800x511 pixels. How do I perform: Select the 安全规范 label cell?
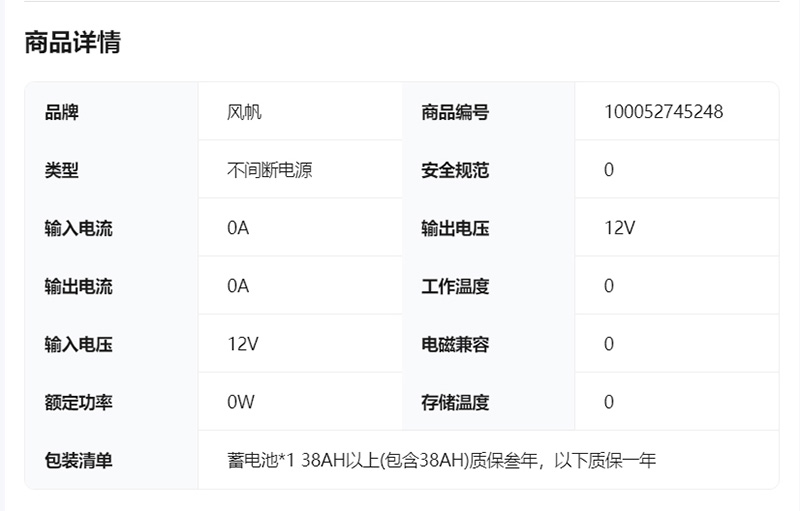[x=455, y=170]
